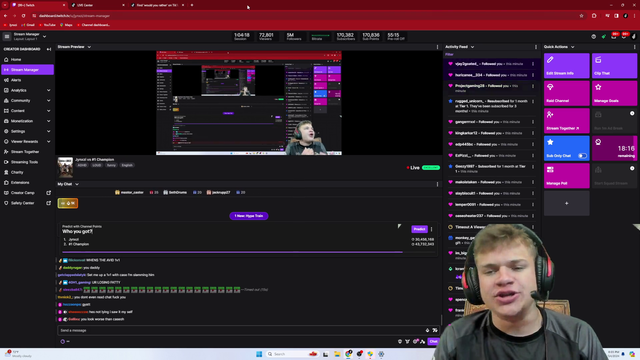Click Edit Stream Info quick action
The height and width of the screenshot is (360, 640).
pyautogui.click(x=567, y=65)
